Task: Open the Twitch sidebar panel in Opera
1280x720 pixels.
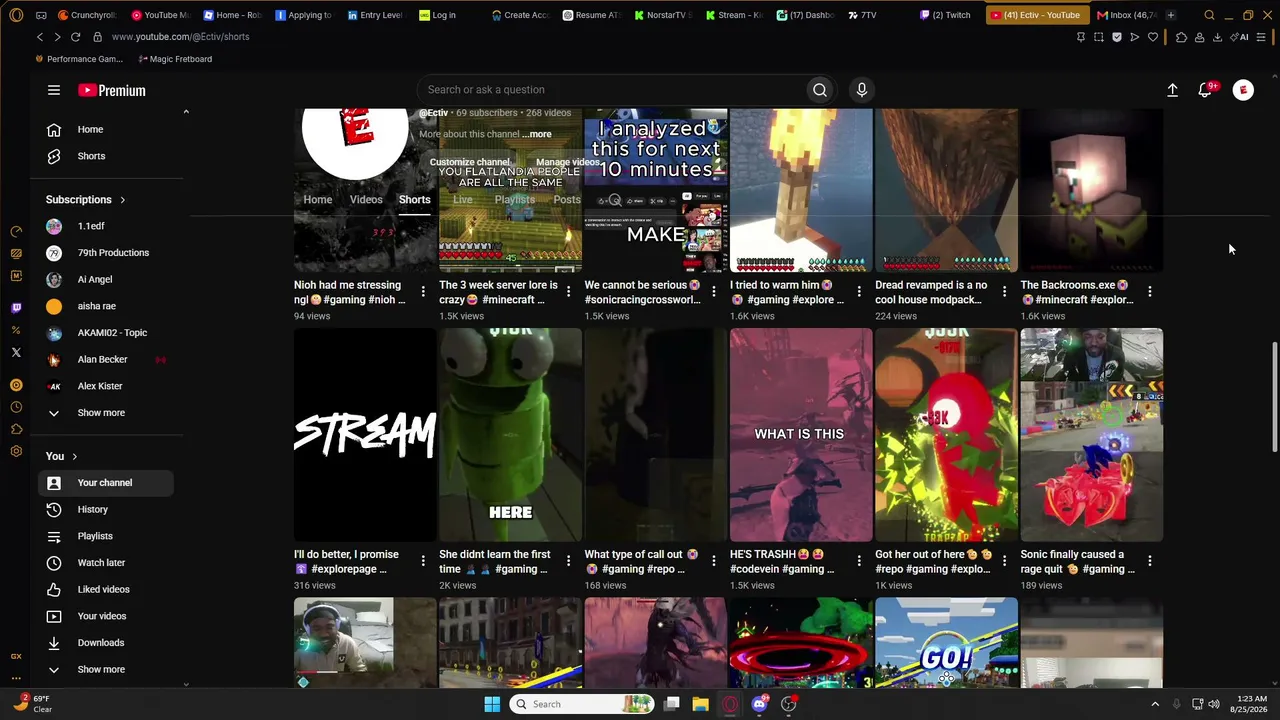Action: (16, 308)
